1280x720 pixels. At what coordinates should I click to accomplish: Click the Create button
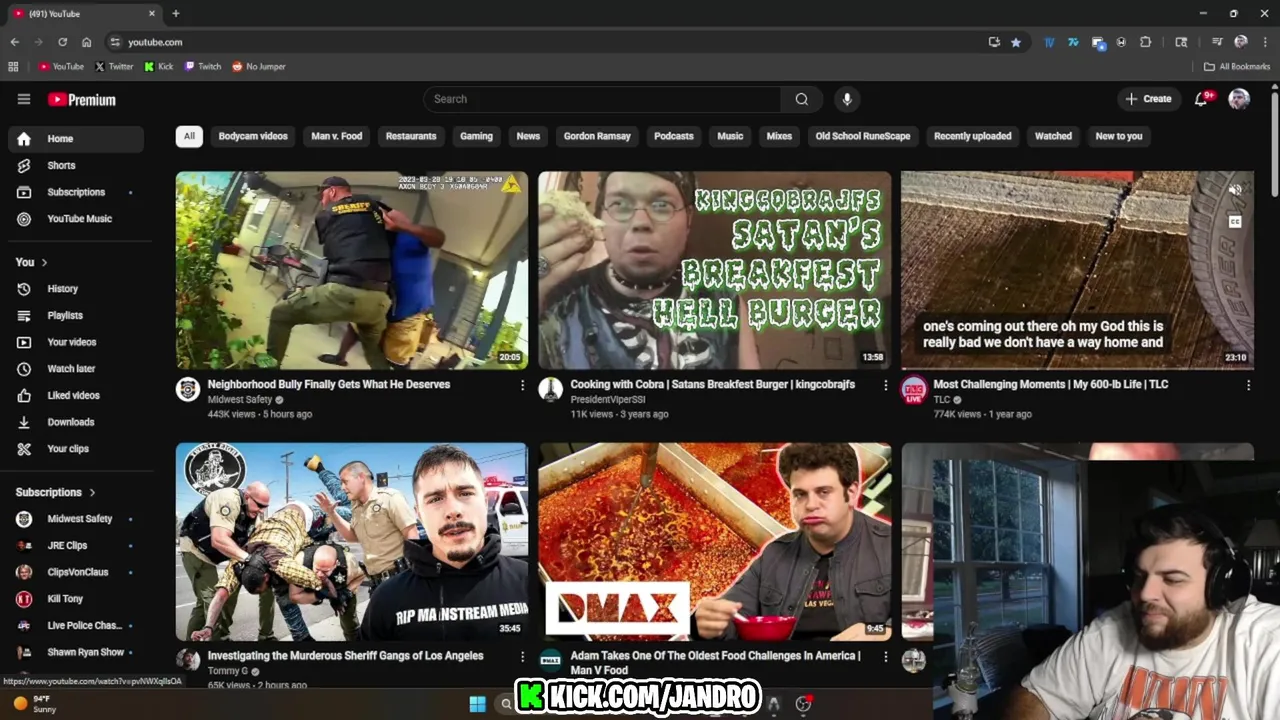click(x=1148, y=99)
